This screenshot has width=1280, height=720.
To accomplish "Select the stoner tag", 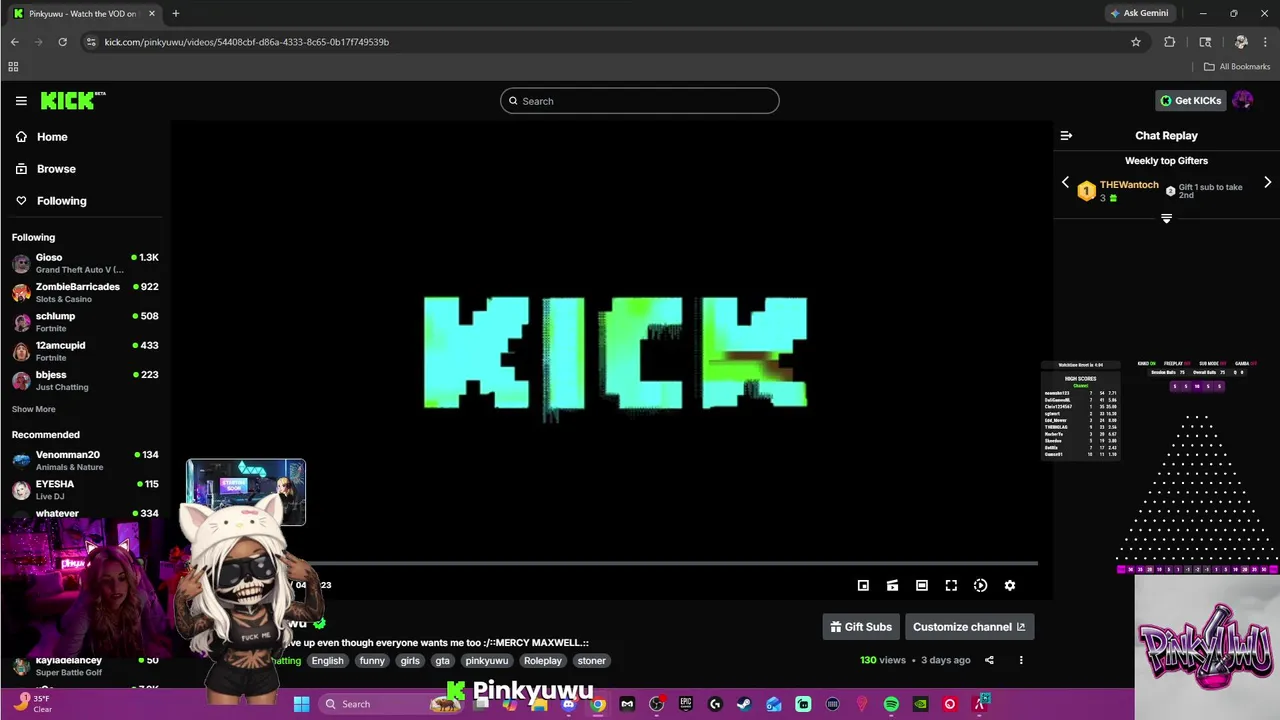I will tap(591, 661).
